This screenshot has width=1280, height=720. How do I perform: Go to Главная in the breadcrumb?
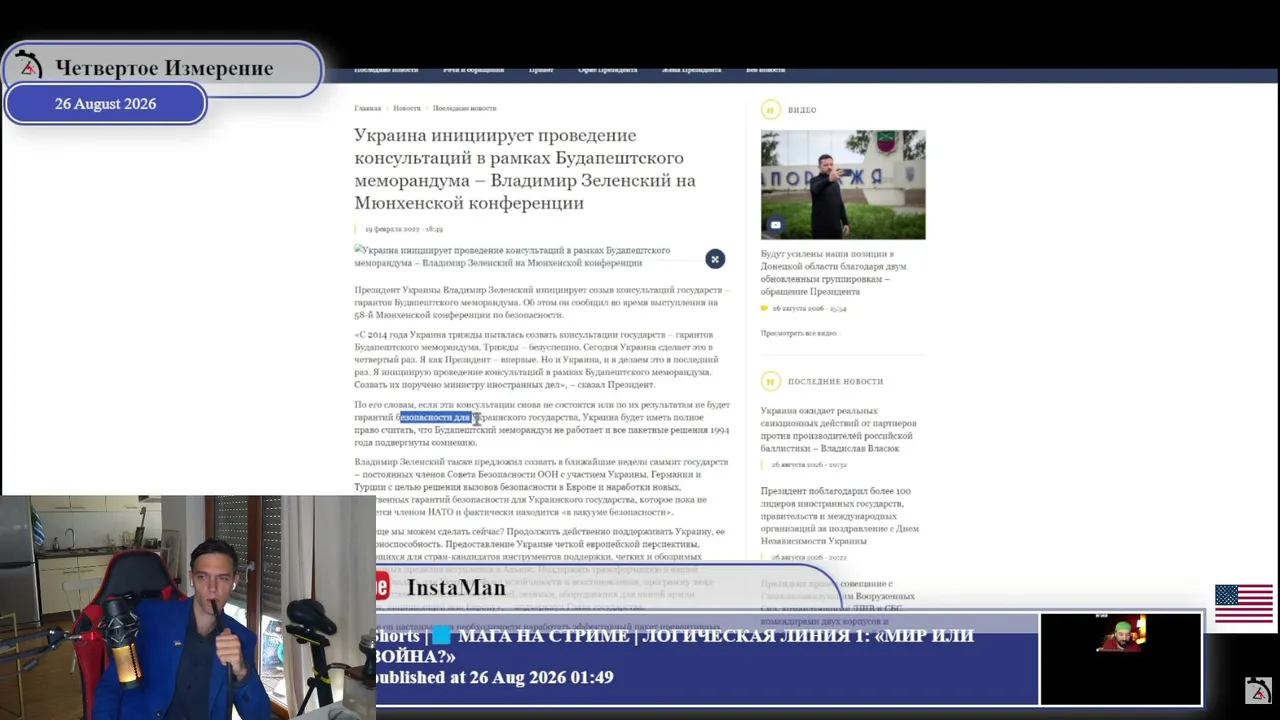coord(367,108)
